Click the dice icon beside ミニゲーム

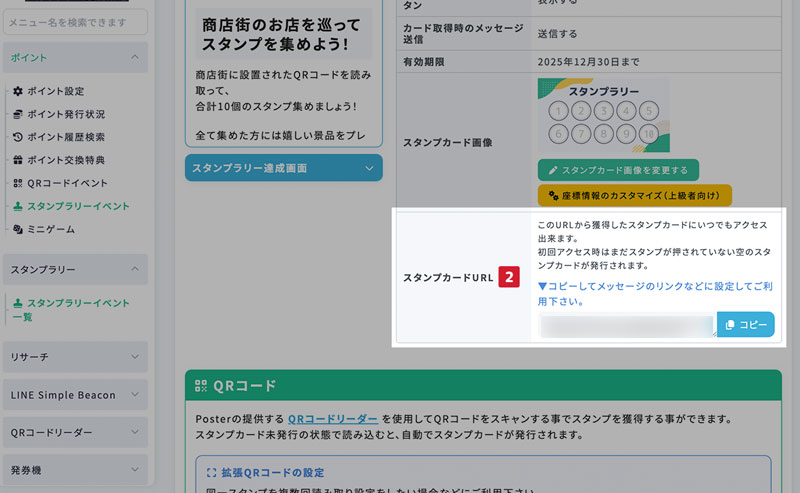tap(18, 229)
